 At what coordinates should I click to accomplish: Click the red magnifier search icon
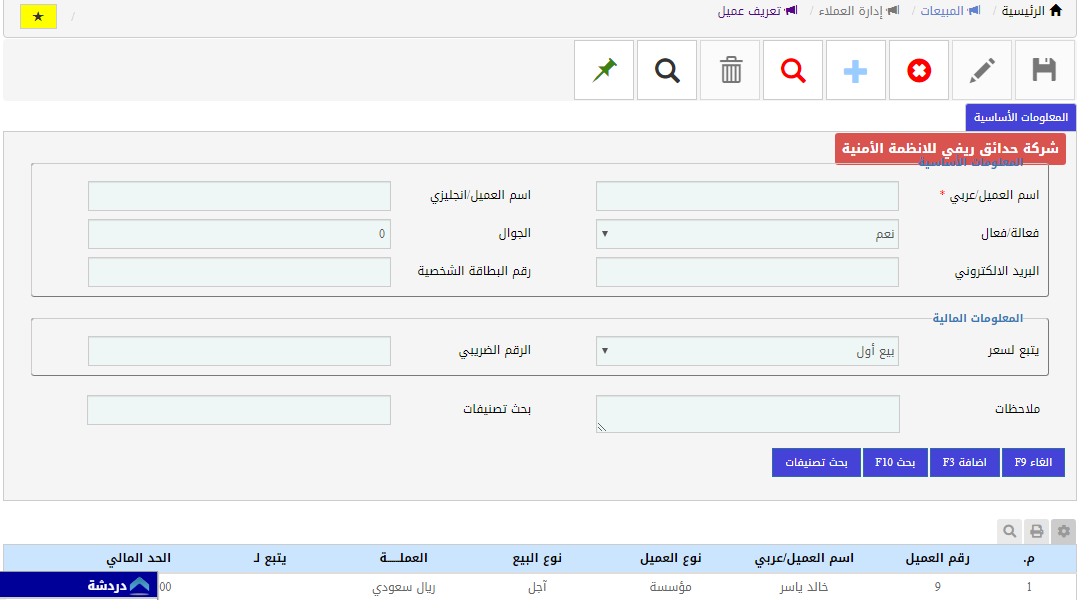pyautogui.click(x=793, y=70)
